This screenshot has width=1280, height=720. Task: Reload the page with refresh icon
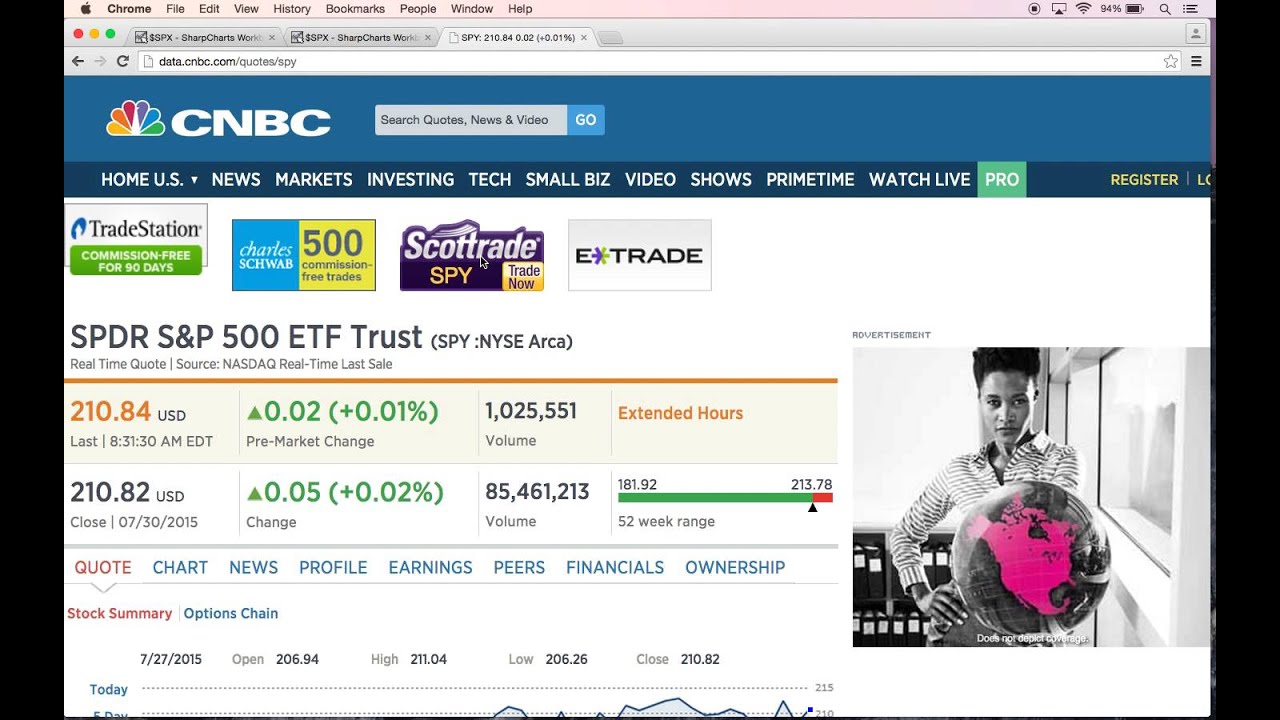coord(123,61)
